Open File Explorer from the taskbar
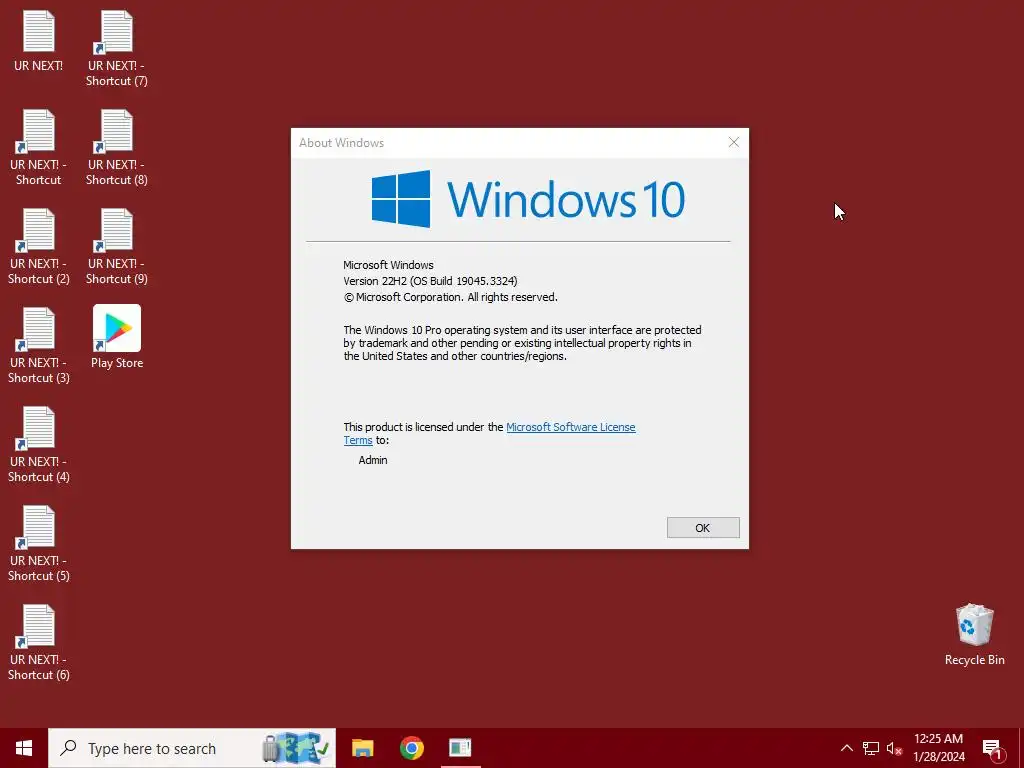This screenshot has height=768, width=1024. (362, 748)
